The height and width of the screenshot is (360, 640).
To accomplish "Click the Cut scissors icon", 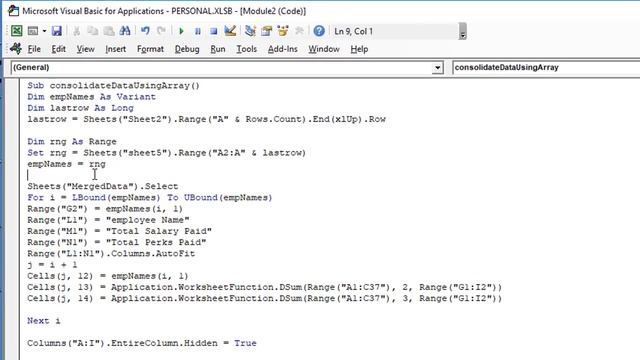I will tap(76, 31).
